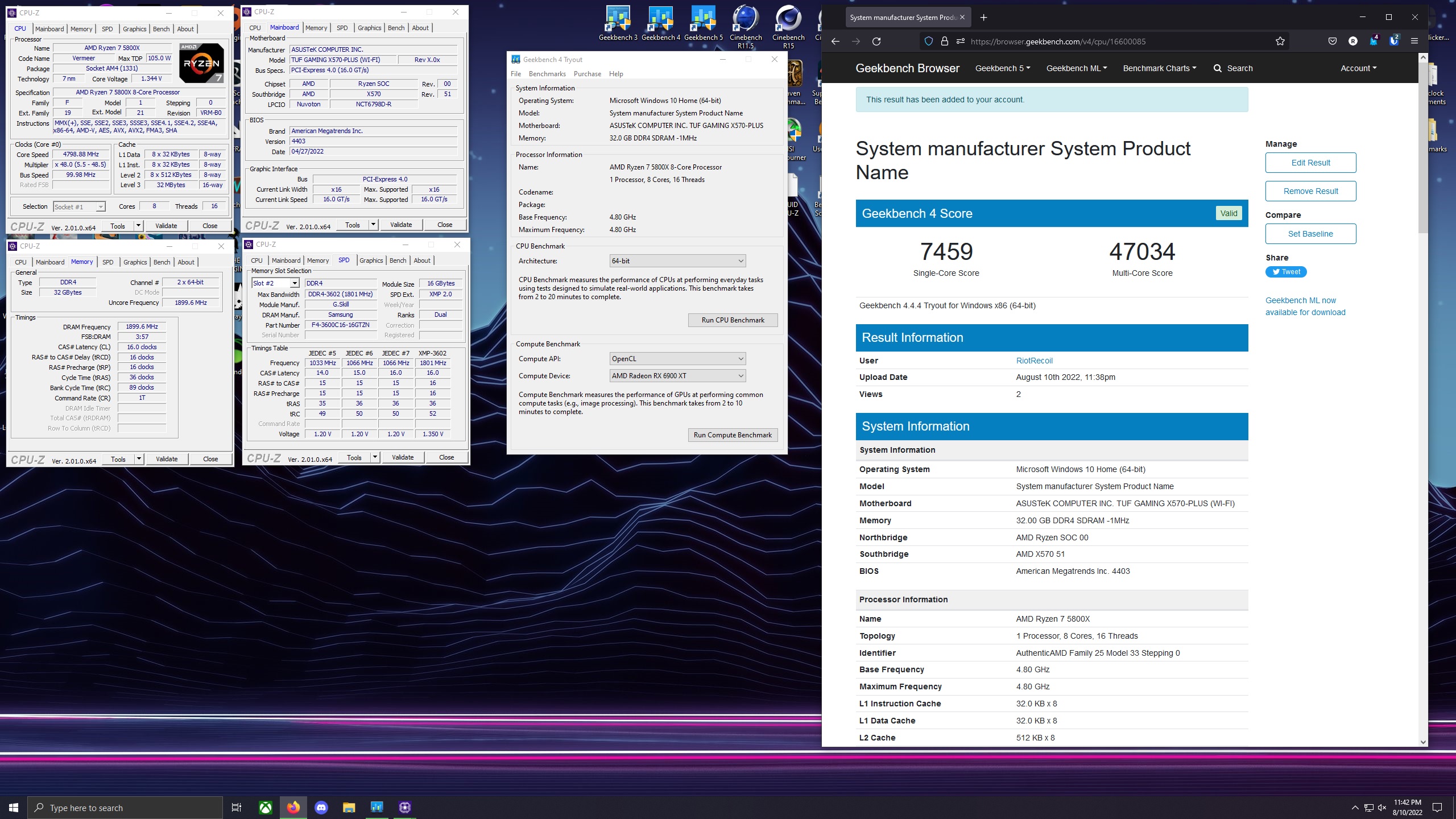This screenshot has width=1456, height=819.
Task: Switch to About tab in CPU-Z Memory window
Action: (x=186, y=262)
